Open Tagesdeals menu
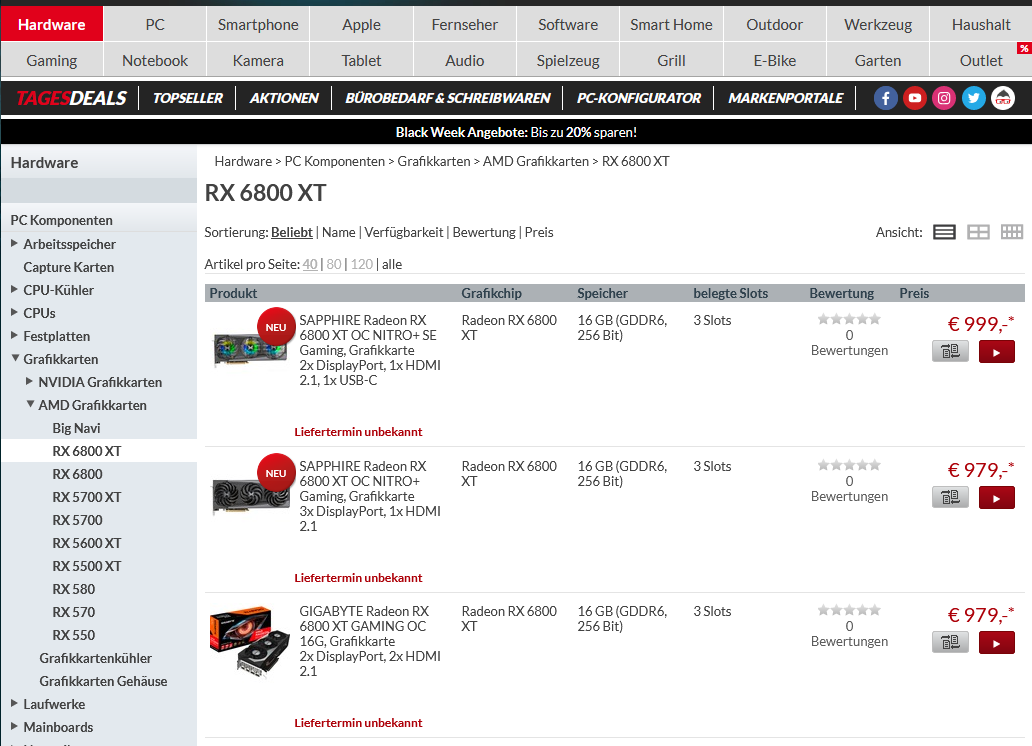Image resolution: width=1032 pixels, height=746 pixels. (71, 99)
